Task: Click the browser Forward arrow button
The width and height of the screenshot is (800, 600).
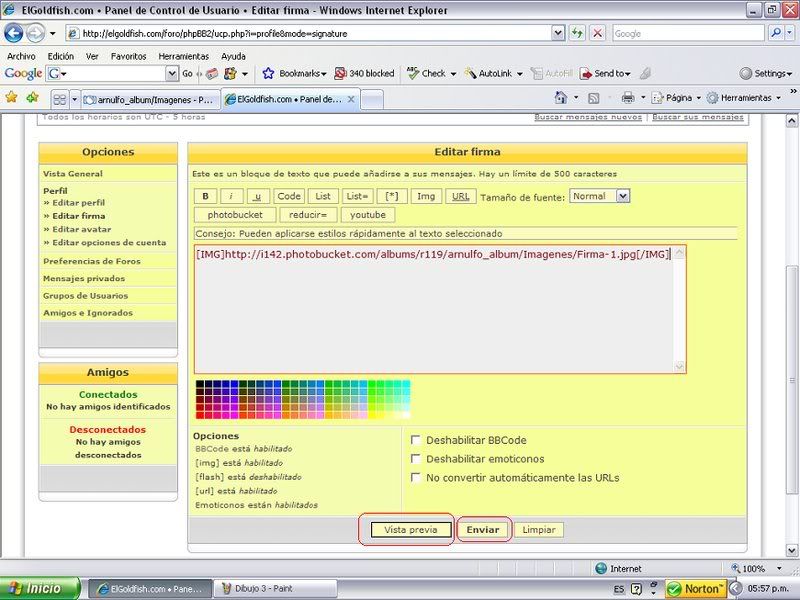Action: tap(35, 33)
